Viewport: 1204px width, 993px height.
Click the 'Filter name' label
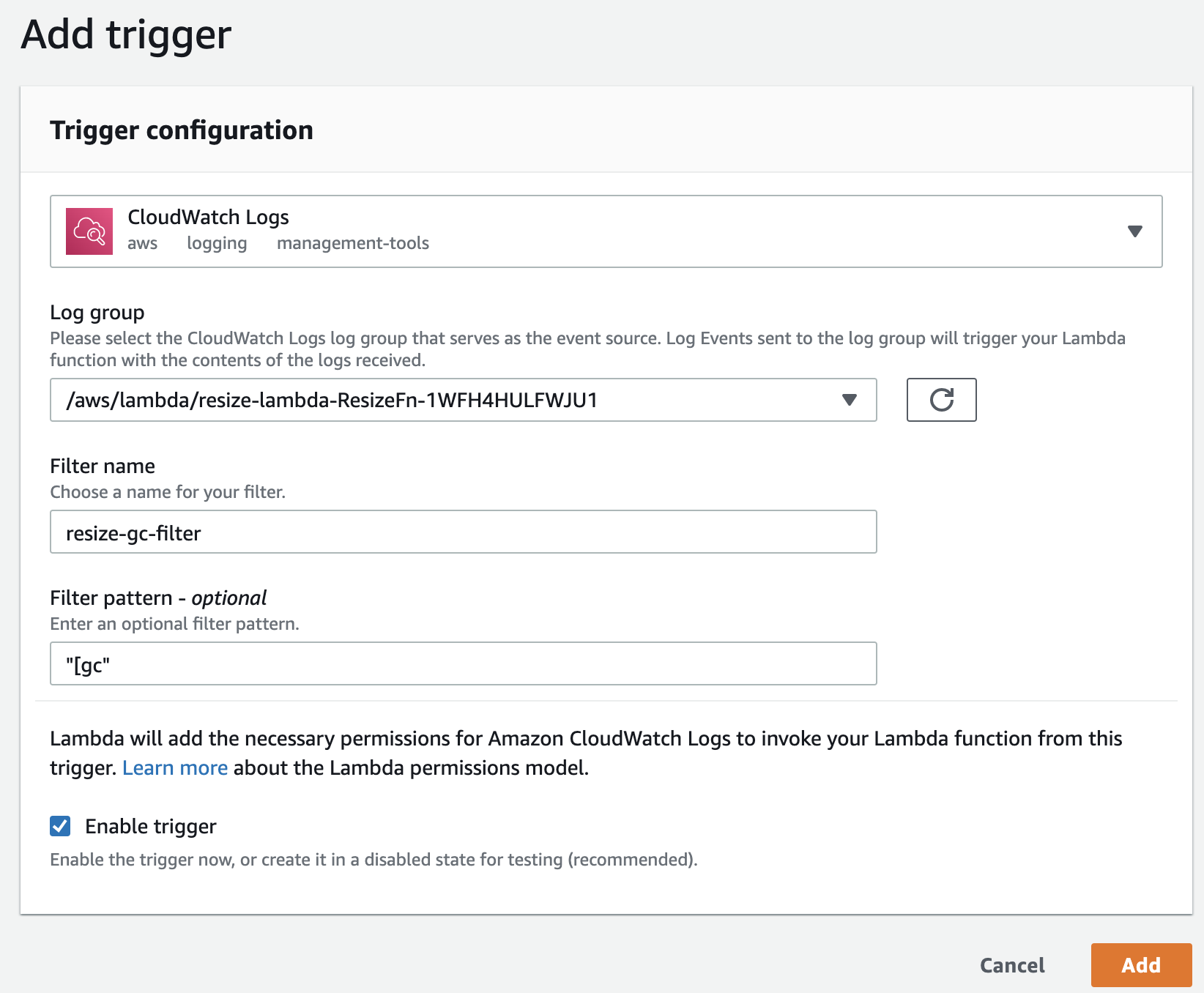pyautogui.click(x=103, y=466)
